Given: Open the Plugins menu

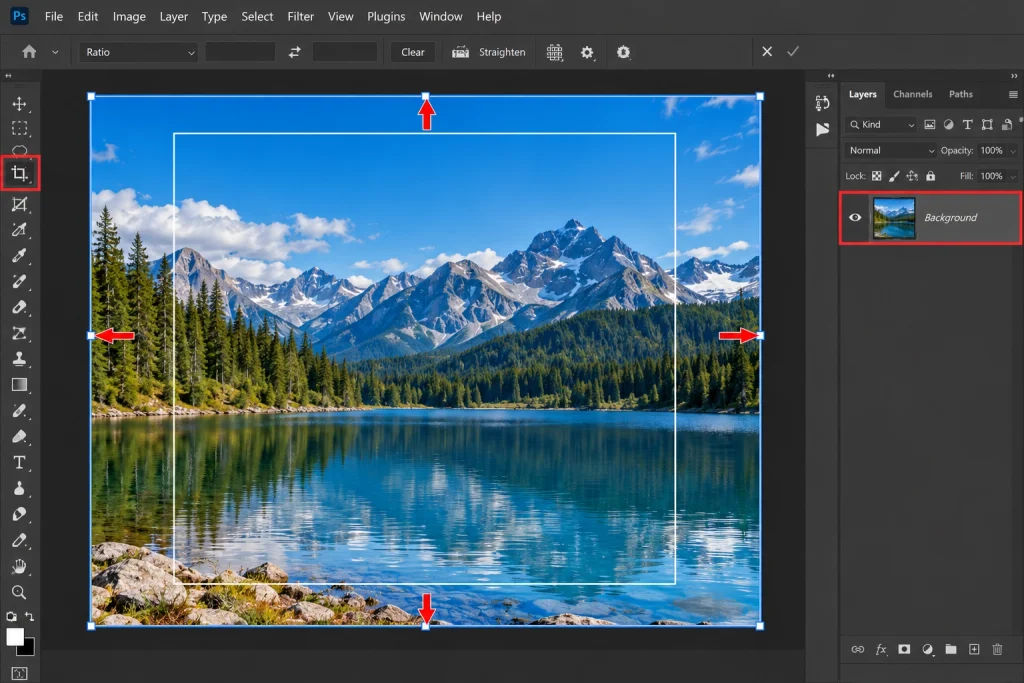Looking at the screenshot, I should click(386, 16).
